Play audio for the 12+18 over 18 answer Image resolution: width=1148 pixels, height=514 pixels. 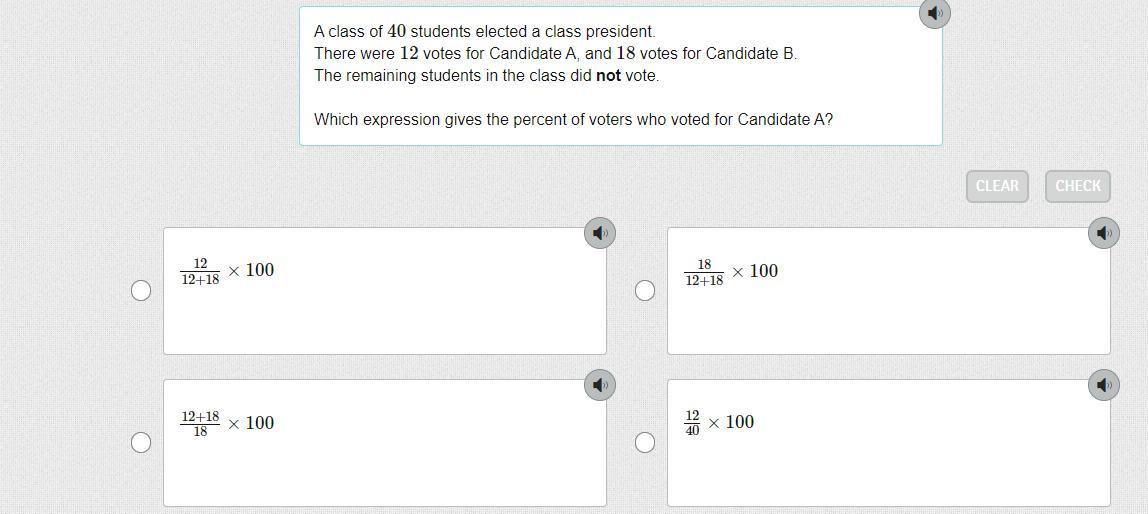coord(599,385)
